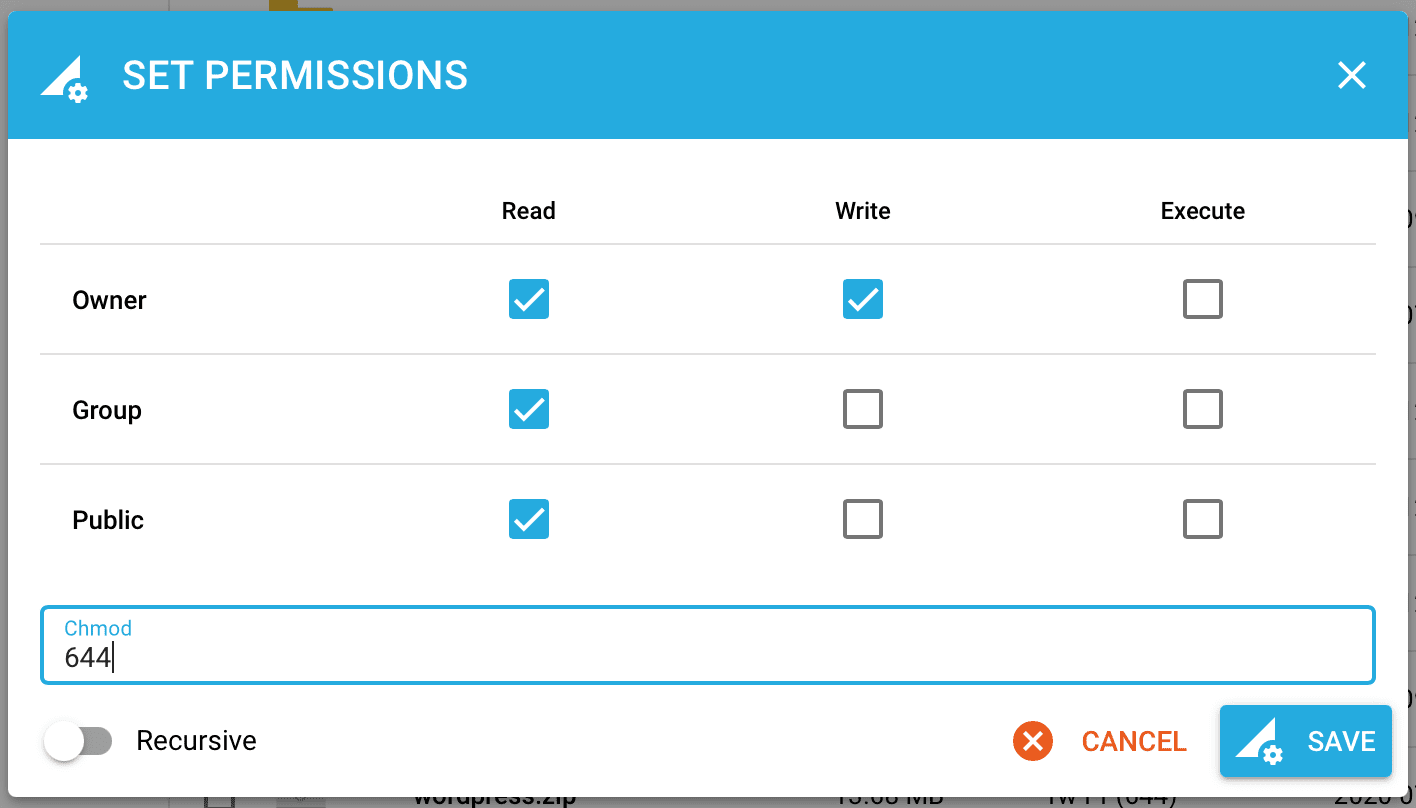Enable Public Execute permission

pos(1202,519)
